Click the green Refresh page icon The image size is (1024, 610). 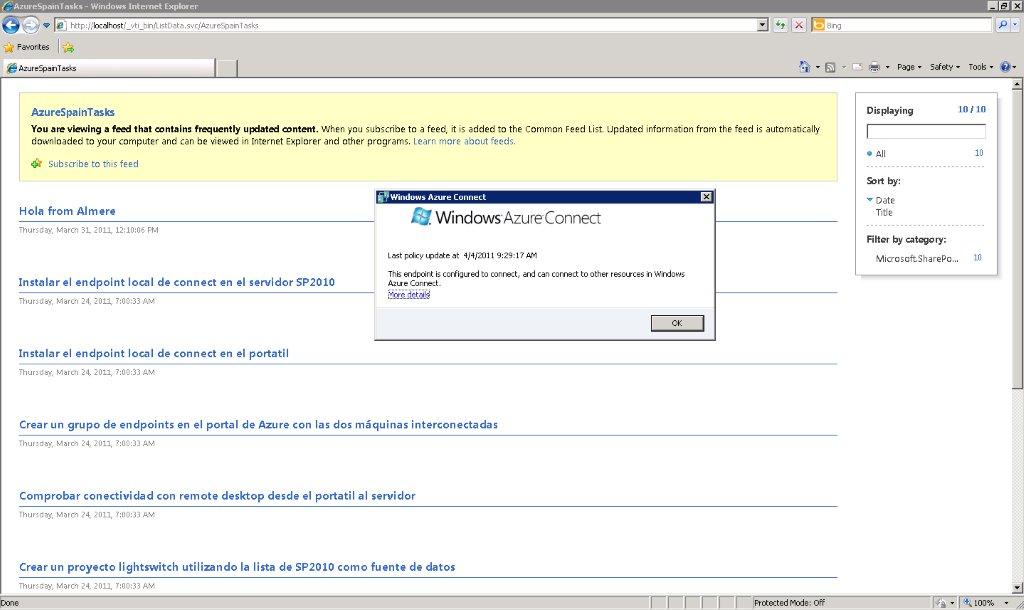[780, 25]
